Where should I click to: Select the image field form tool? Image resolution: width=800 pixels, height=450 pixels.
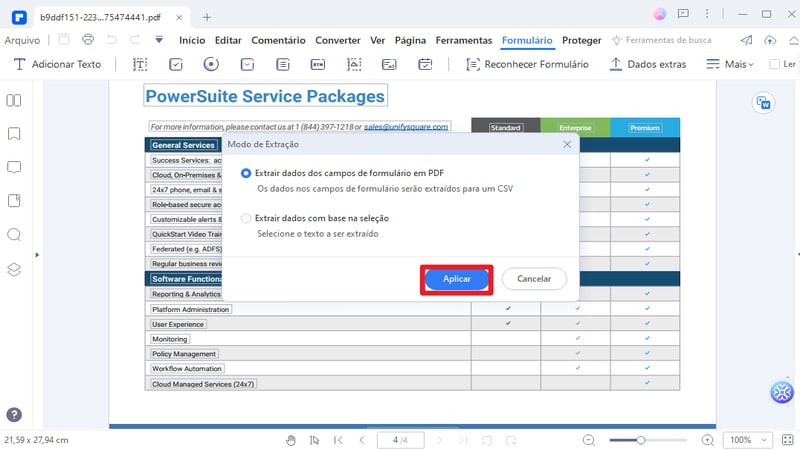354,64
